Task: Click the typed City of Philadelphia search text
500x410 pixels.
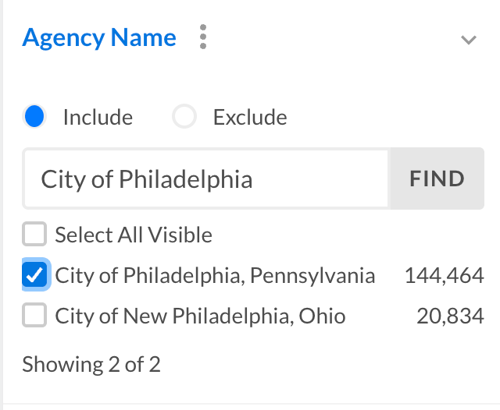Action: pyautogui.click(x=147, y=180)
